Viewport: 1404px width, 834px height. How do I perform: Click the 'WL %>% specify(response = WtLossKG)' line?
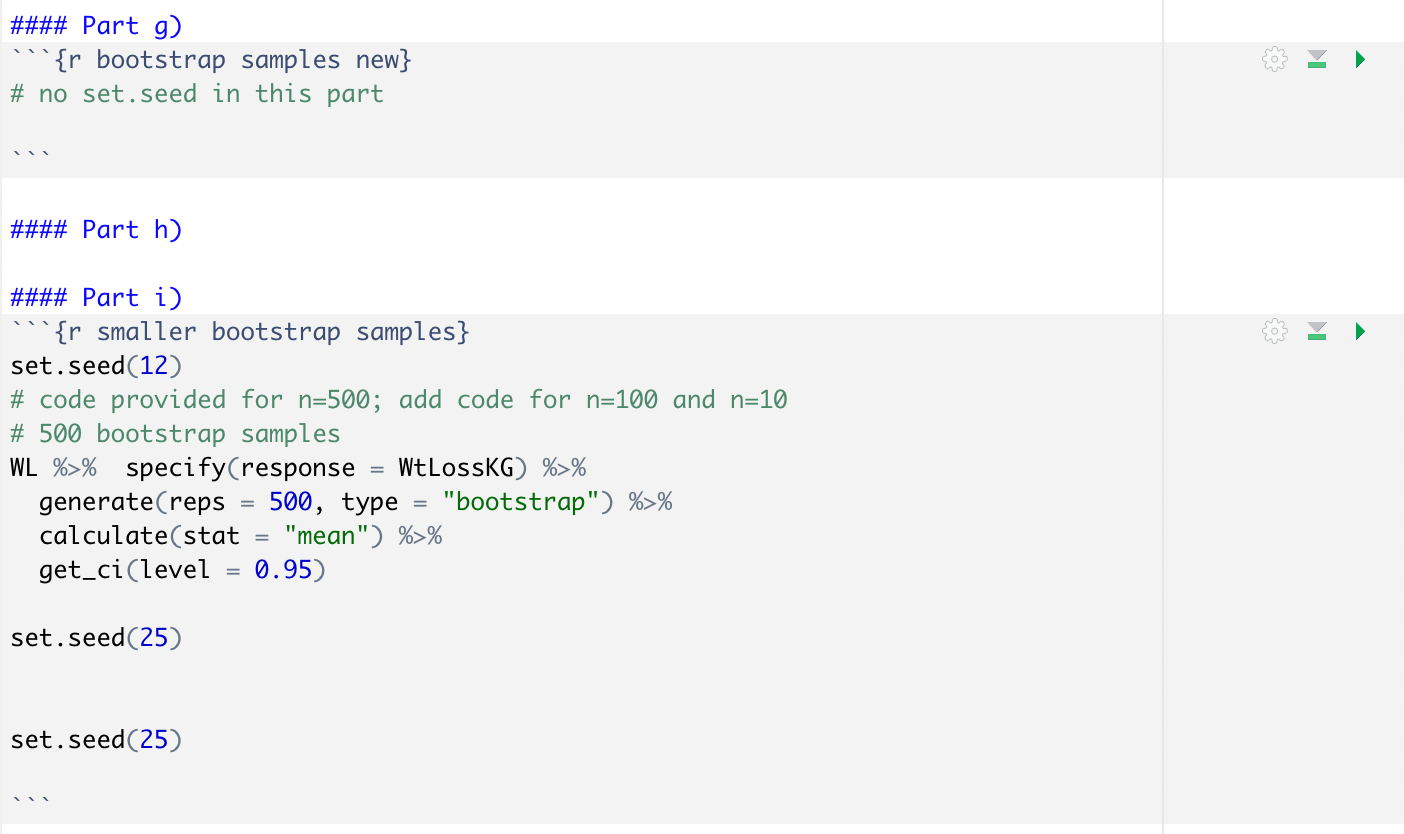(x=298, y=468)
